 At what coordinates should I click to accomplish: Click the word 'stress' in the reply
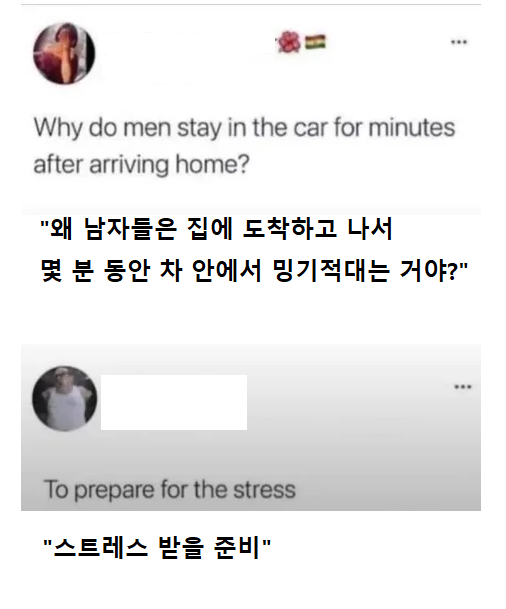pos(264,490)
